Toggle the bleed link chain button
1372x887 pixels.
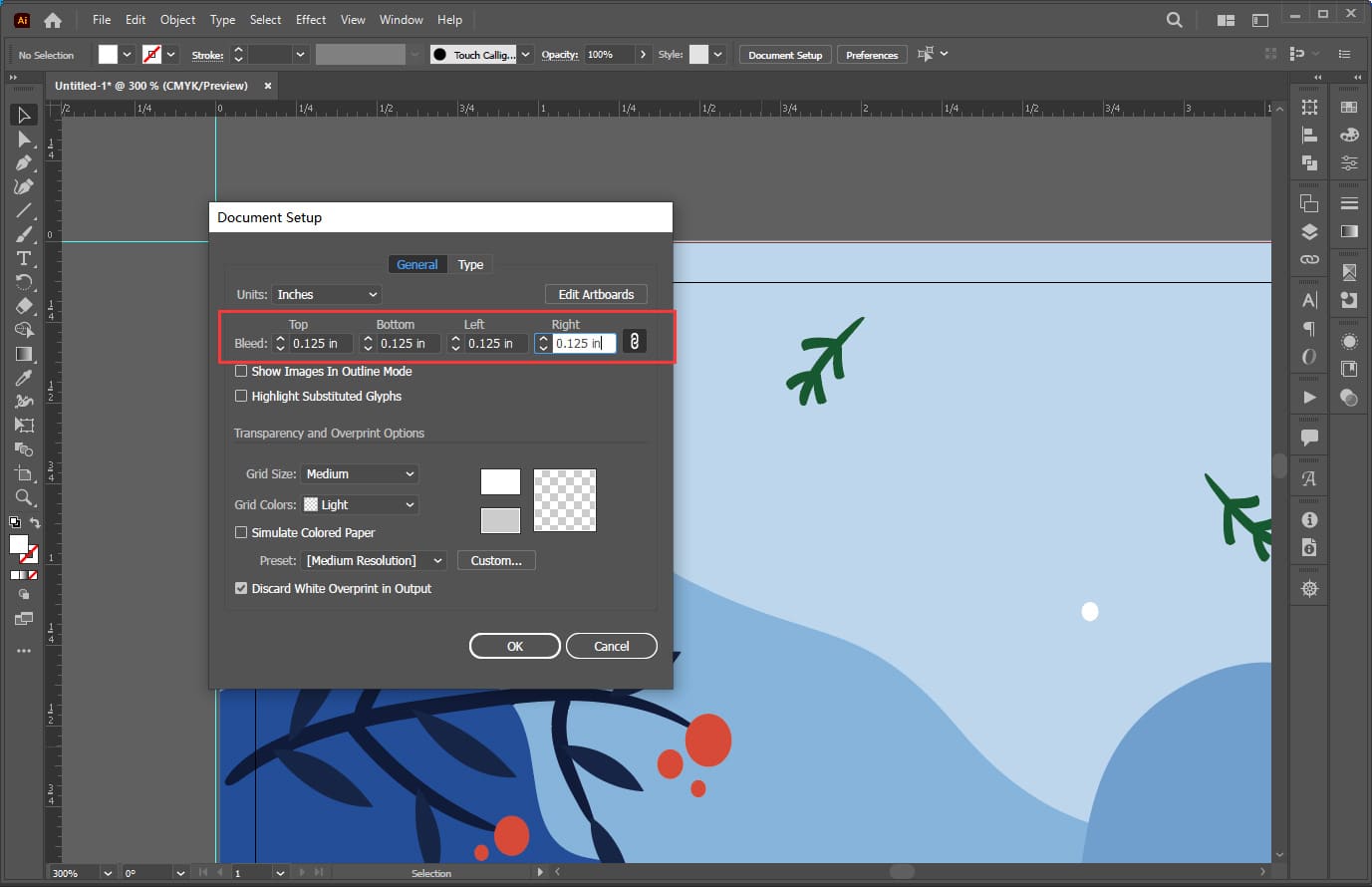tap(634, 342)
